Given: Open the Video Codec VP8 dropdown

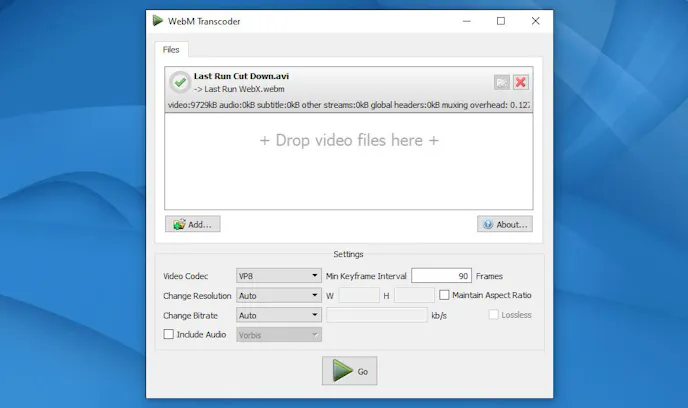Looking at the screenshot, I should 278,276.
